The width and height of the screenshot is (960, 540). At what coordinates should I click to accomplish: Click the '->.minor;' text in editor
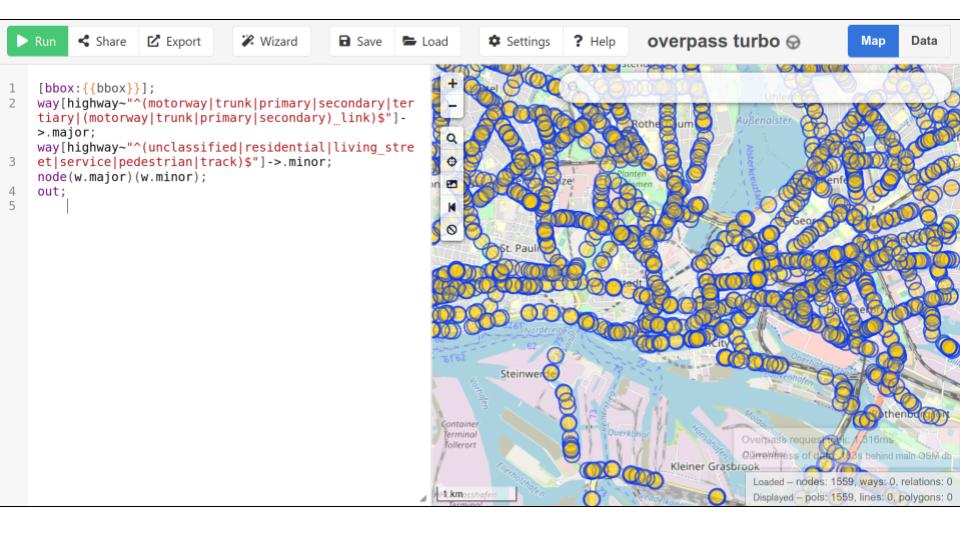[299, 162]
